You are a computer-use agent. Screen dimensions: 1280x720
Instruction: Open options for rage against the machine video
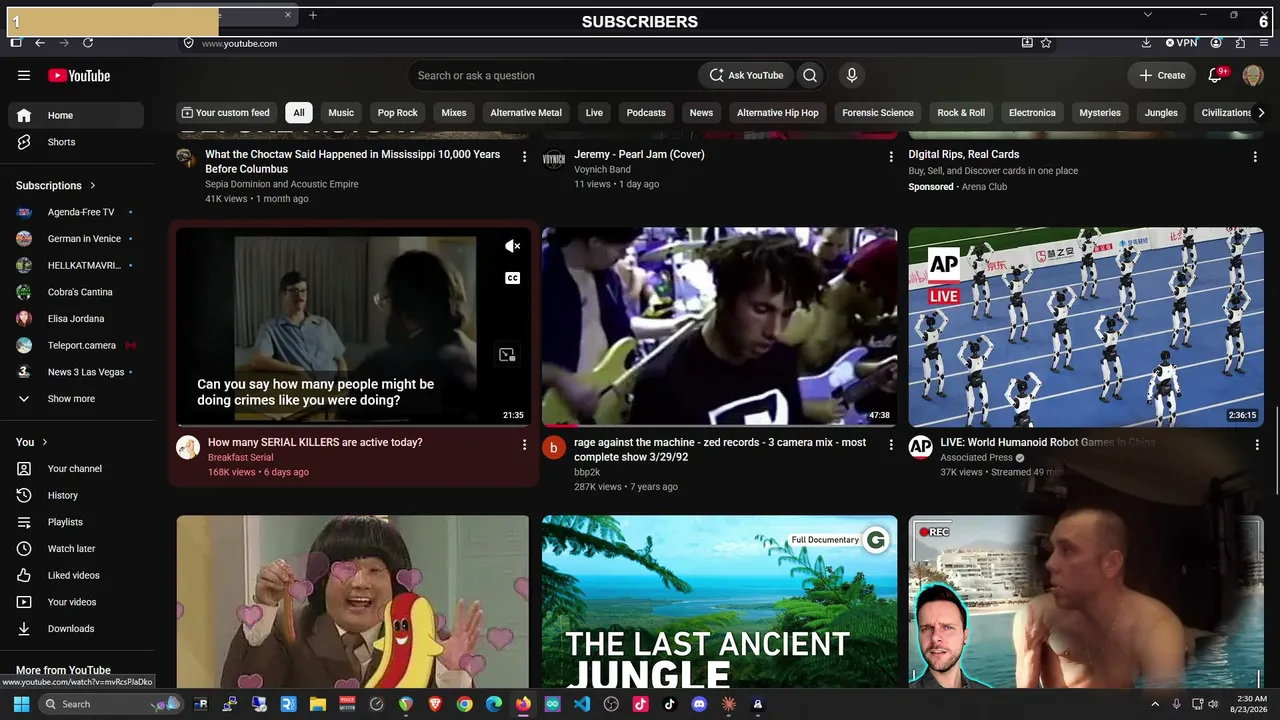tap(891, 445)
